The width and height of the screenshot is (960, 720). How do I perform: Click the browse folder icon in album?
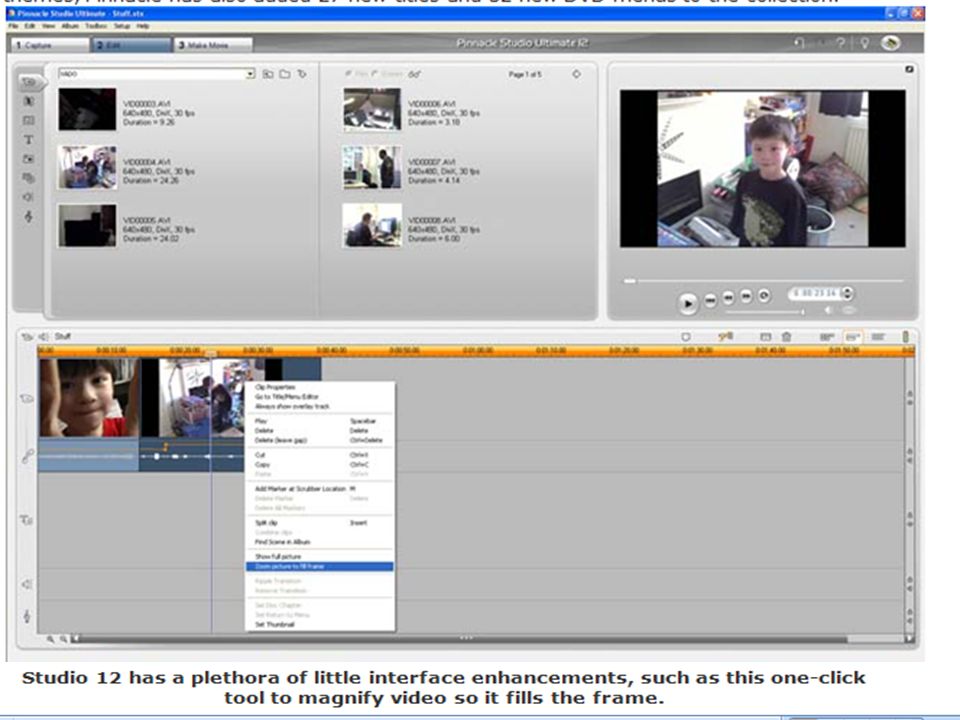[285, 74]
